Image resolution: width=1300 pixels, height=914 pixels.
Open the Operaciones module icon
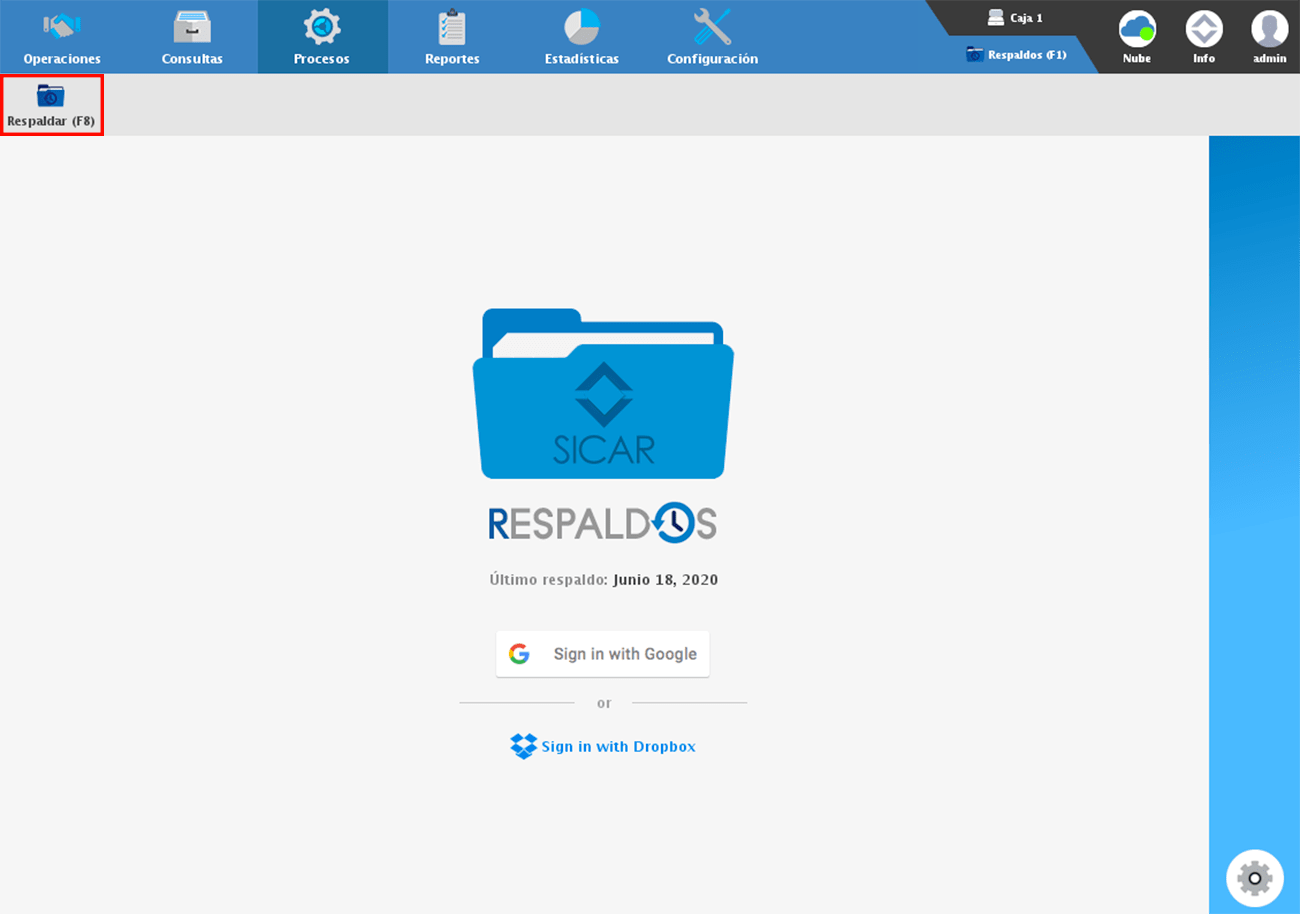(x=61, y=28)
